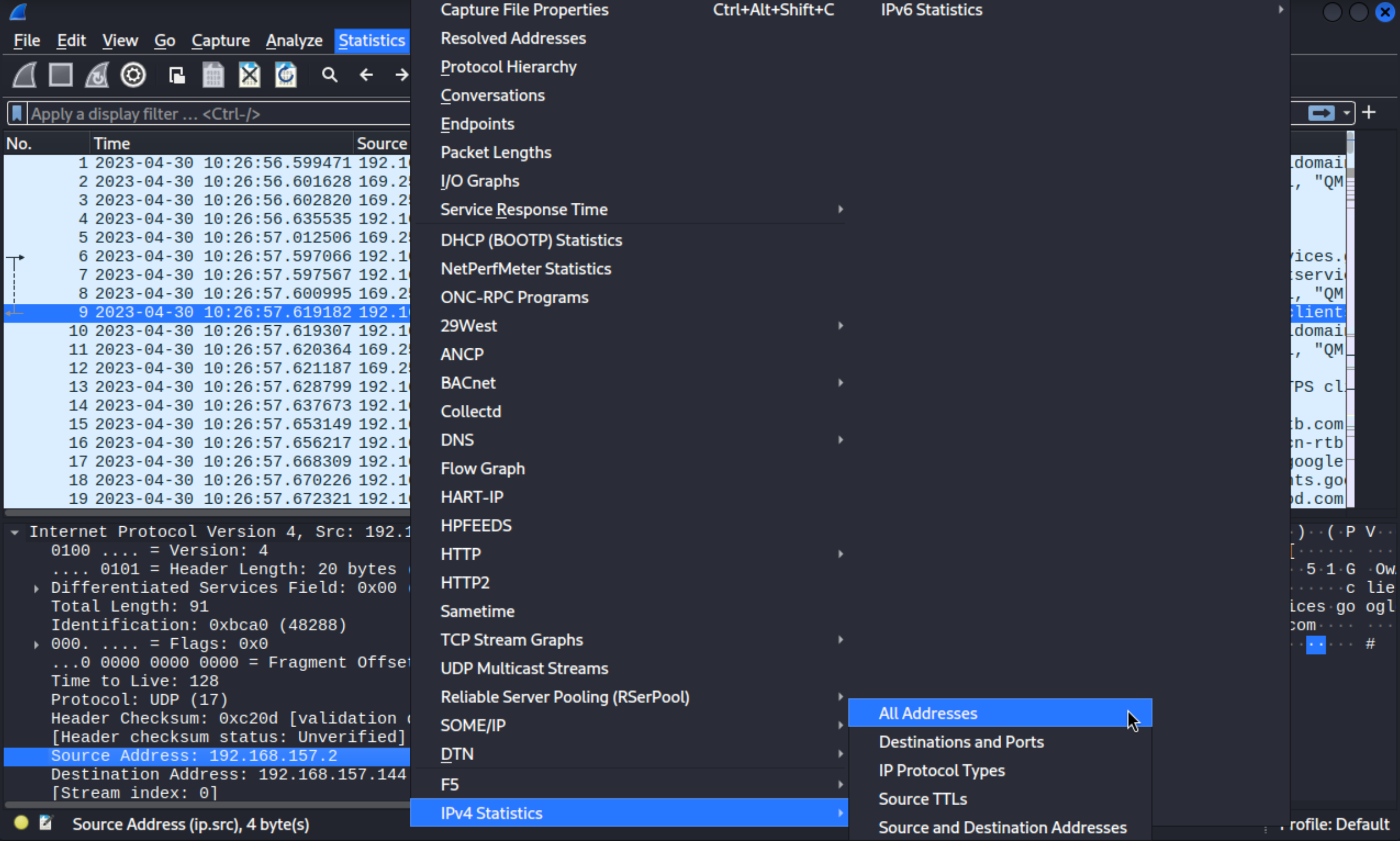1400x841 pixels.
Task: Expand the Flags: 0x0 row
Action: [36, 644]
